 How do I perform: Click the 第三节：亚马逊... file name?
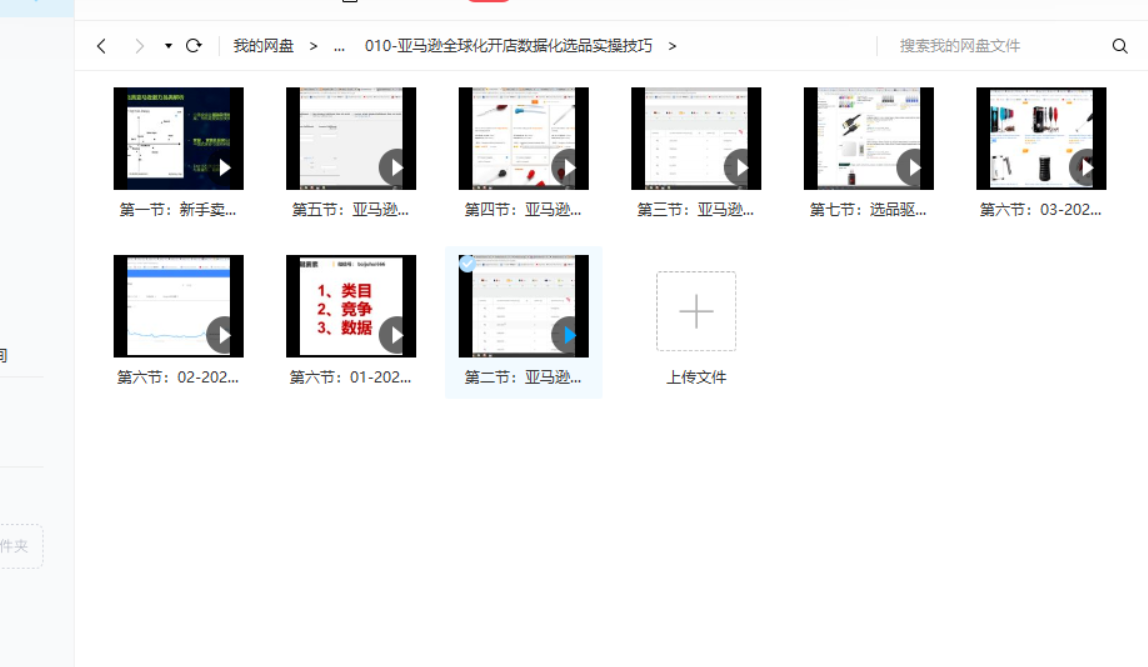click(x=696, y=210)
